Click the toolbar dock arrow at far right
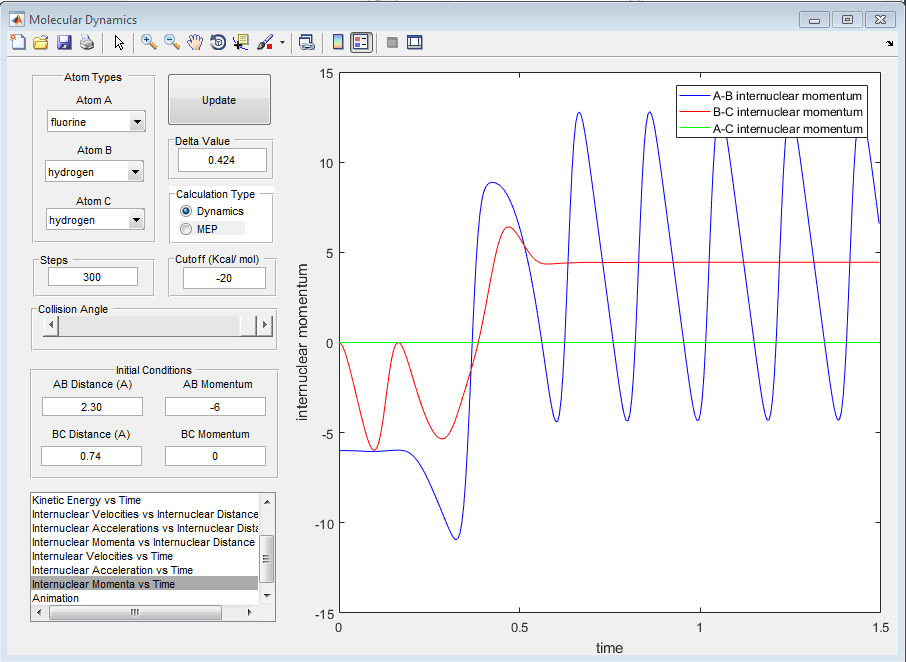Image resolution: width=906 pixels, height=662 pixels. coord(890,43)
